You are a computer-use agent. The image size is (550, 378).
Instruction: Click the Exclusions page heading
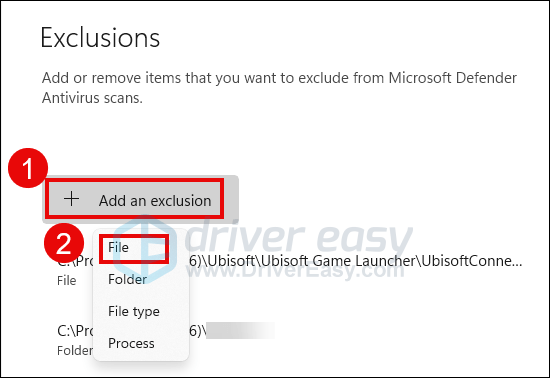tap(100, 38)
